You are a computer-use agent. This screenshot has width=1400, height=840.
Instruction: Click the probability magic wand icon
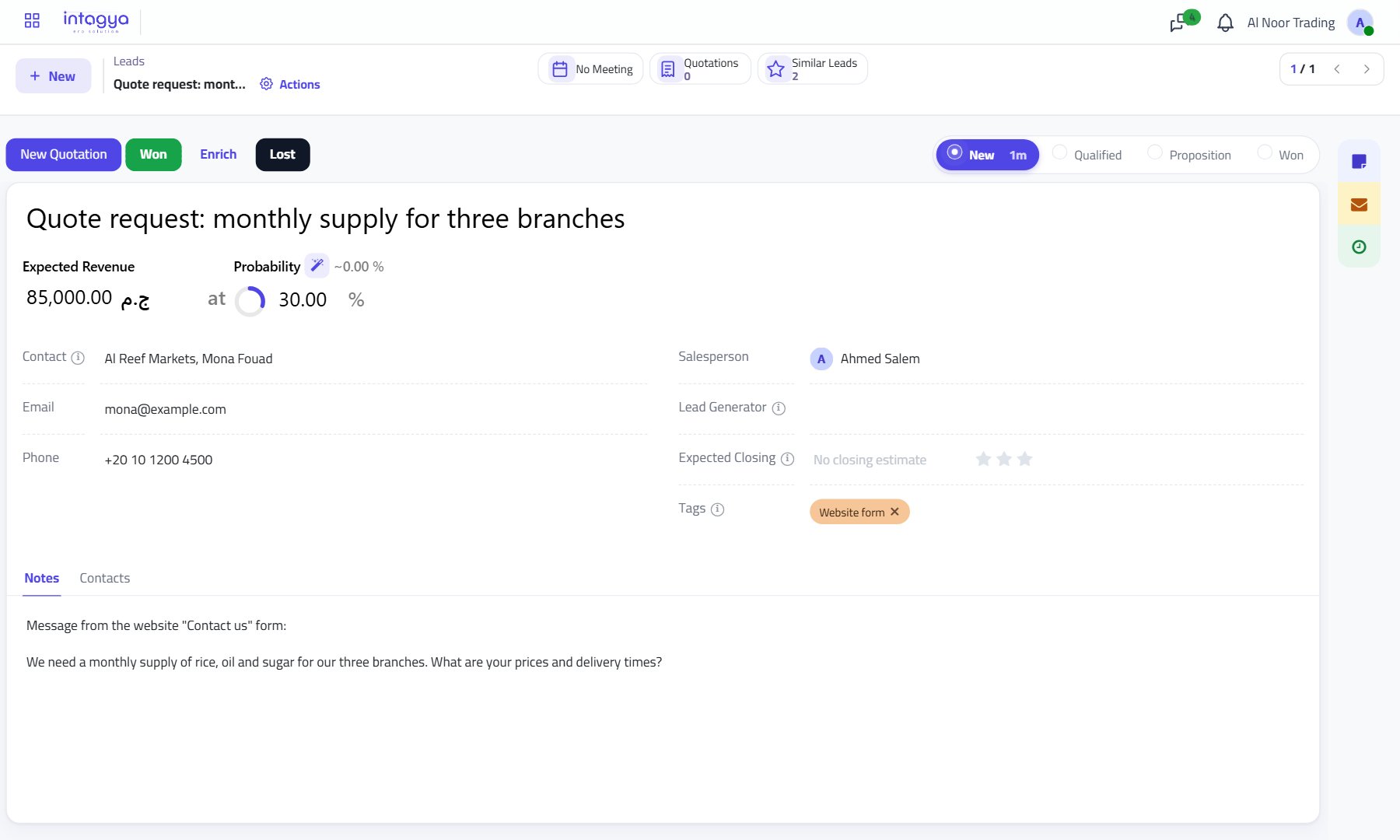[x=317, y=266]
